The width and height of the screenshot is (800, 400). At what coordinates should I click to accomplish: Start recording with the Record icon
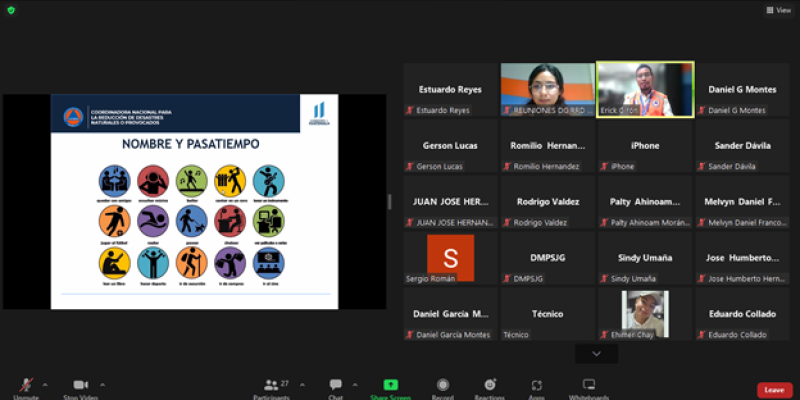441,386
